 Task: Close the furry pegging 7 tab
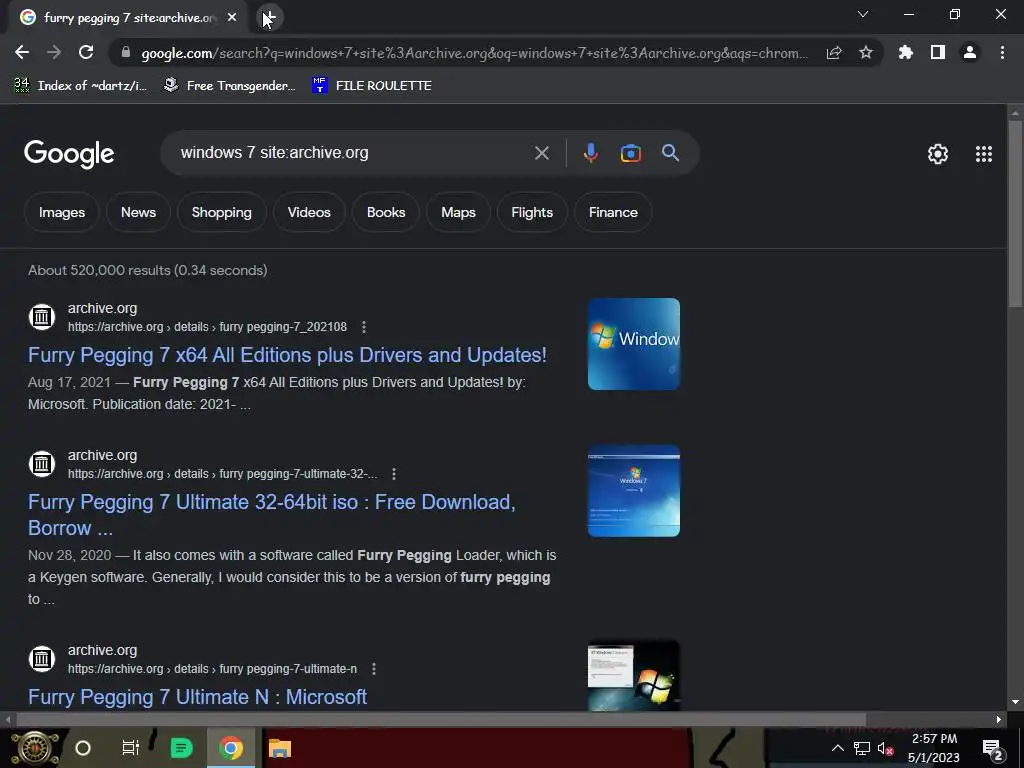pyautogui.click(x=232, y=18)
